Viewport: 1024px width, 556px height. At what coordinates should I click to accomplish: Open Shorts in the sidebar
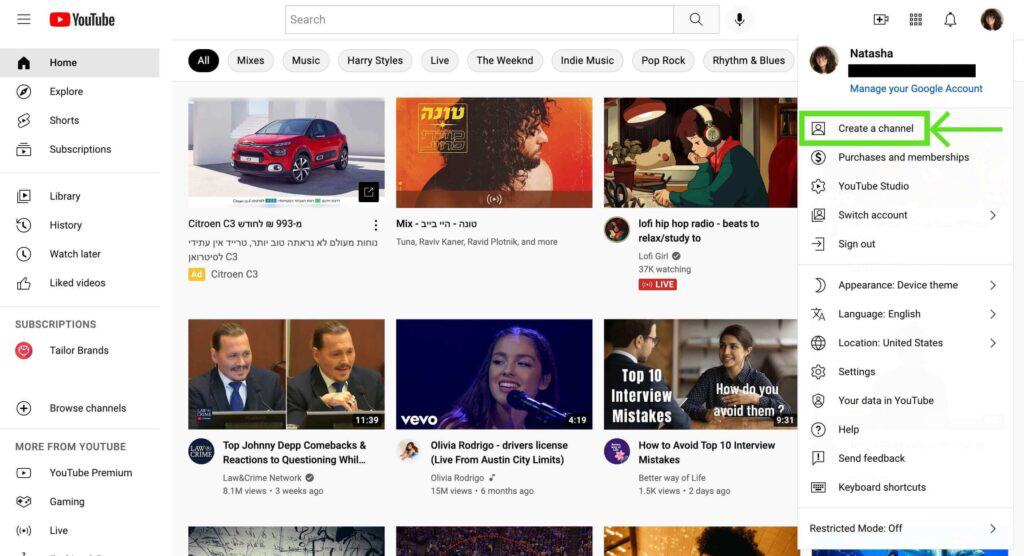coord(64,120)
